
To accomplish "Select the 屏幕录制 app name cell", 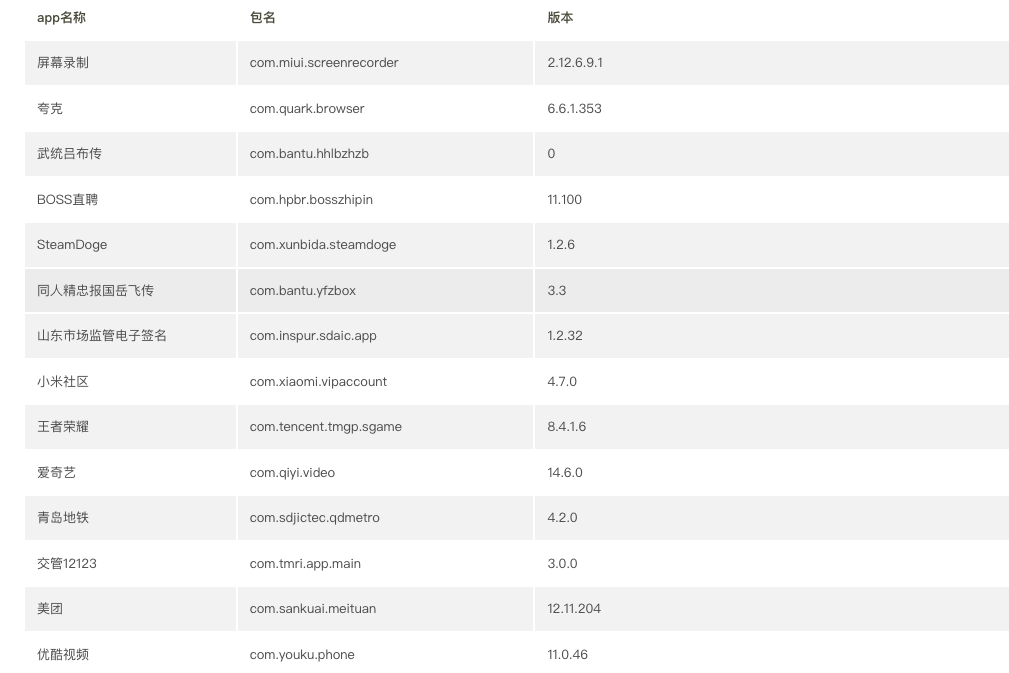I will (63, 62).
